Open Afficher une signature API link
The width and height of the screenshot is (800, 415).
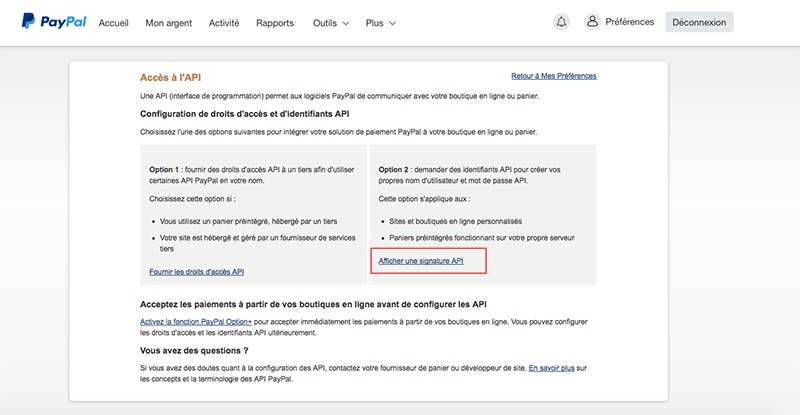coord(421,261)
